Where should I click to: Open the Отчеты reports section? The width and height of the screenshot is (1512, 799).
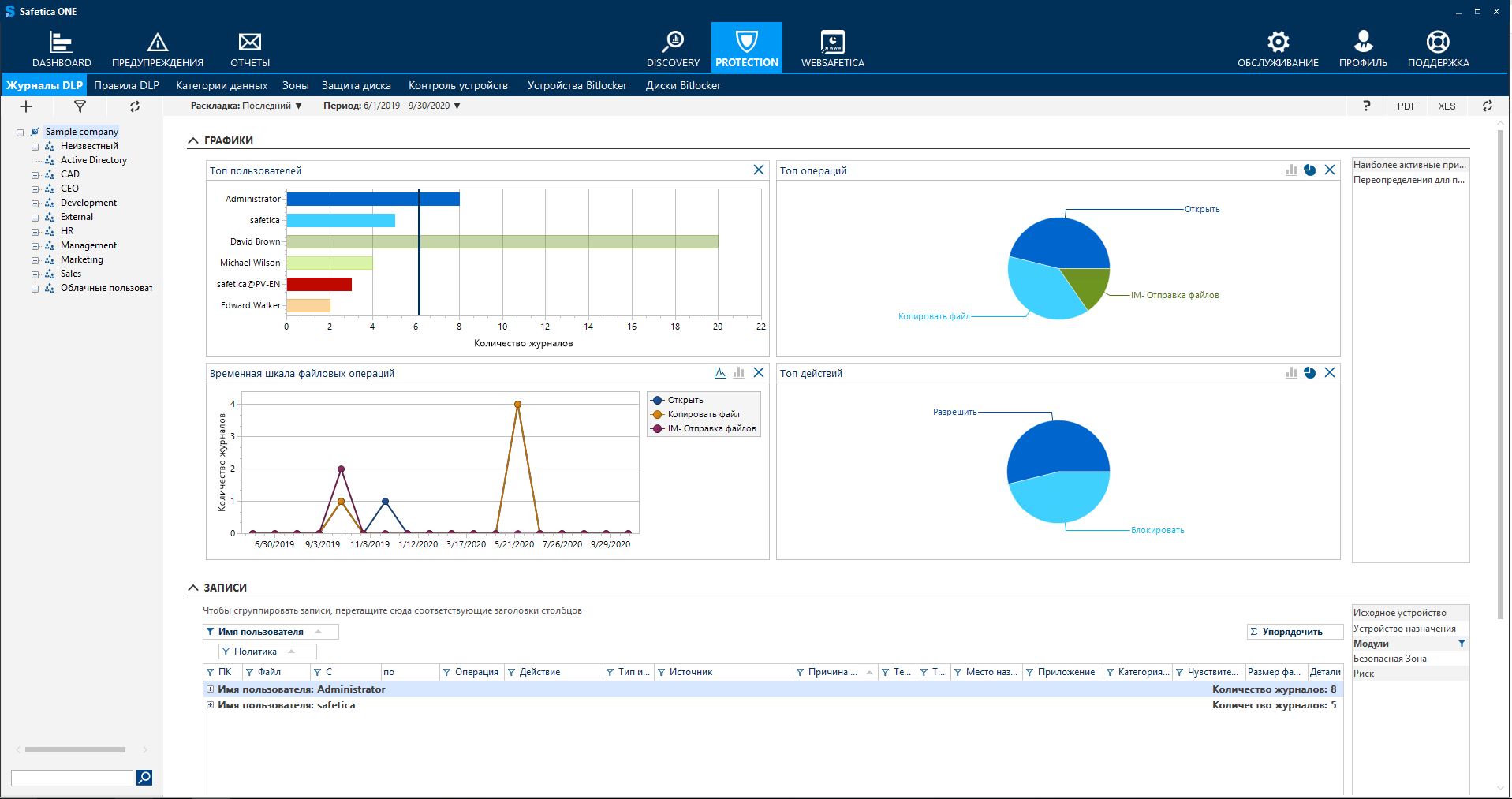point(250,49)
